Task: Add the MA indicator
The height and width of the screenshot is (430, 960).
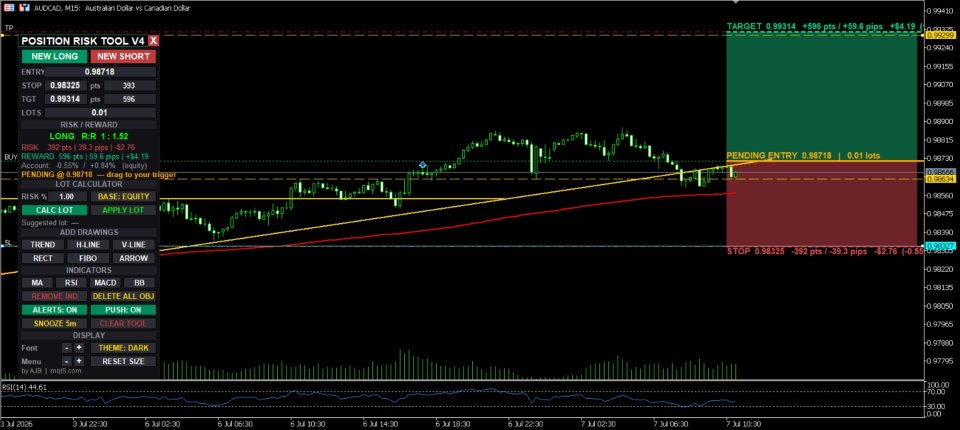Action: pos(37,283)
